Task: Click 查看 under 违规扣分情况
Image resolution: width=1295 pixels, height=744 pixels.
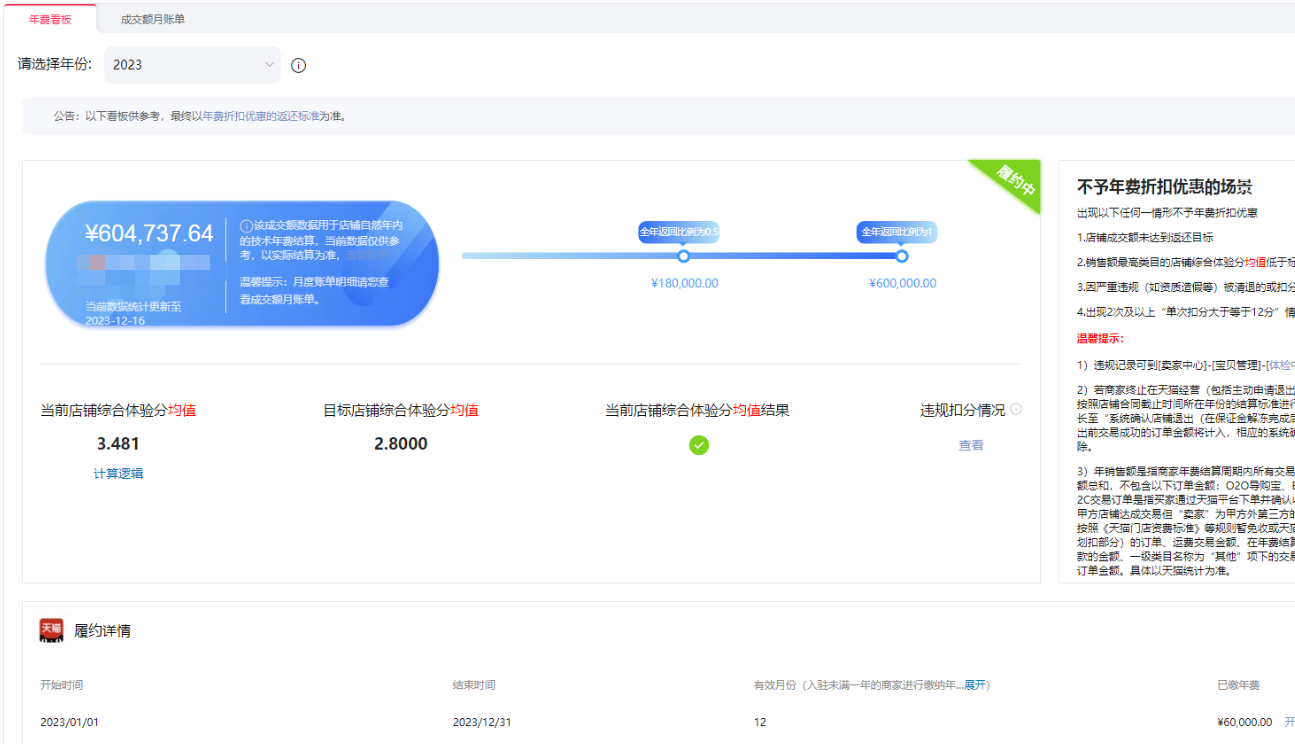Action: [971, 445]
